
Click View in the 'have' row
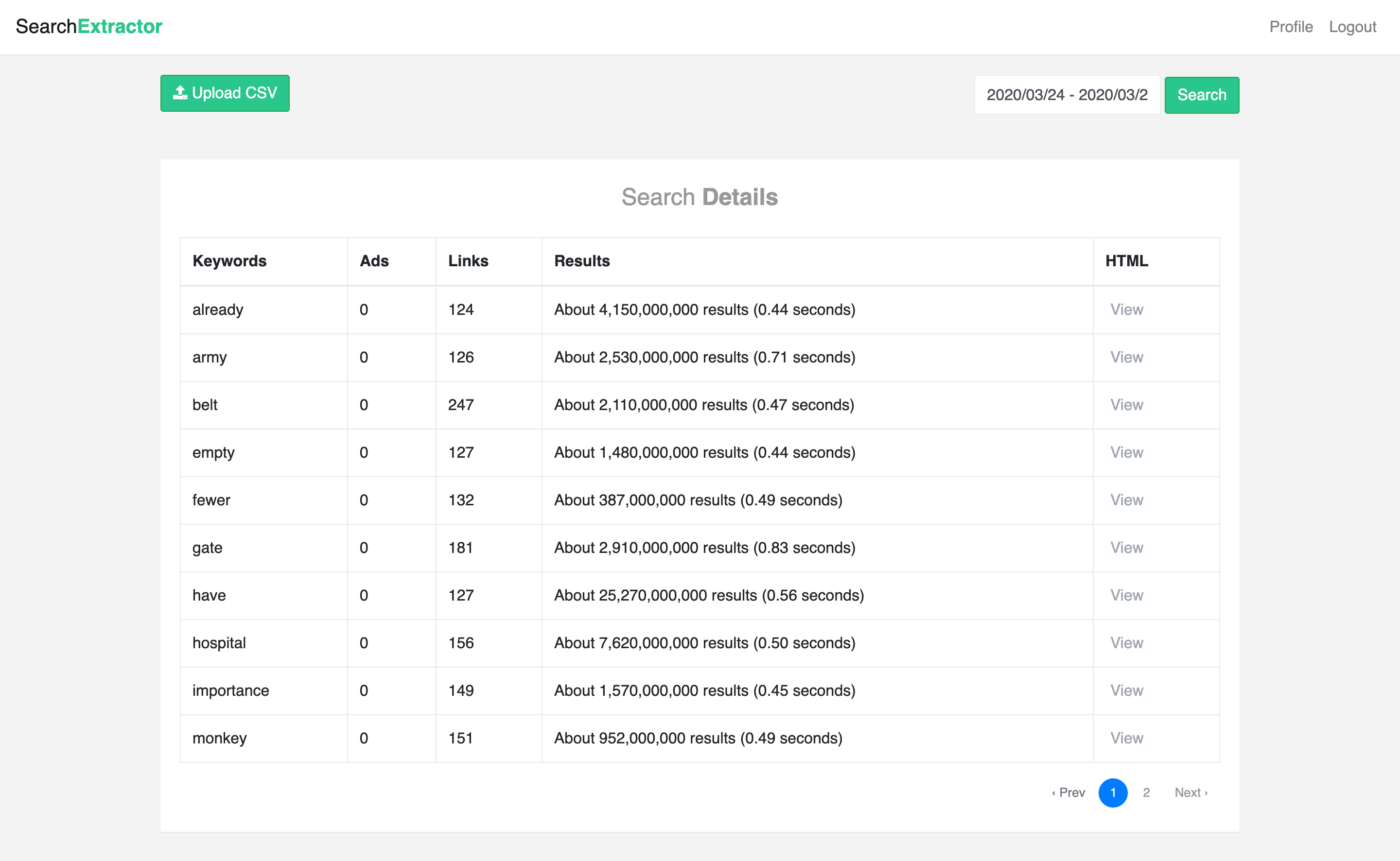pyautogui.click(x=1126, y=595)
